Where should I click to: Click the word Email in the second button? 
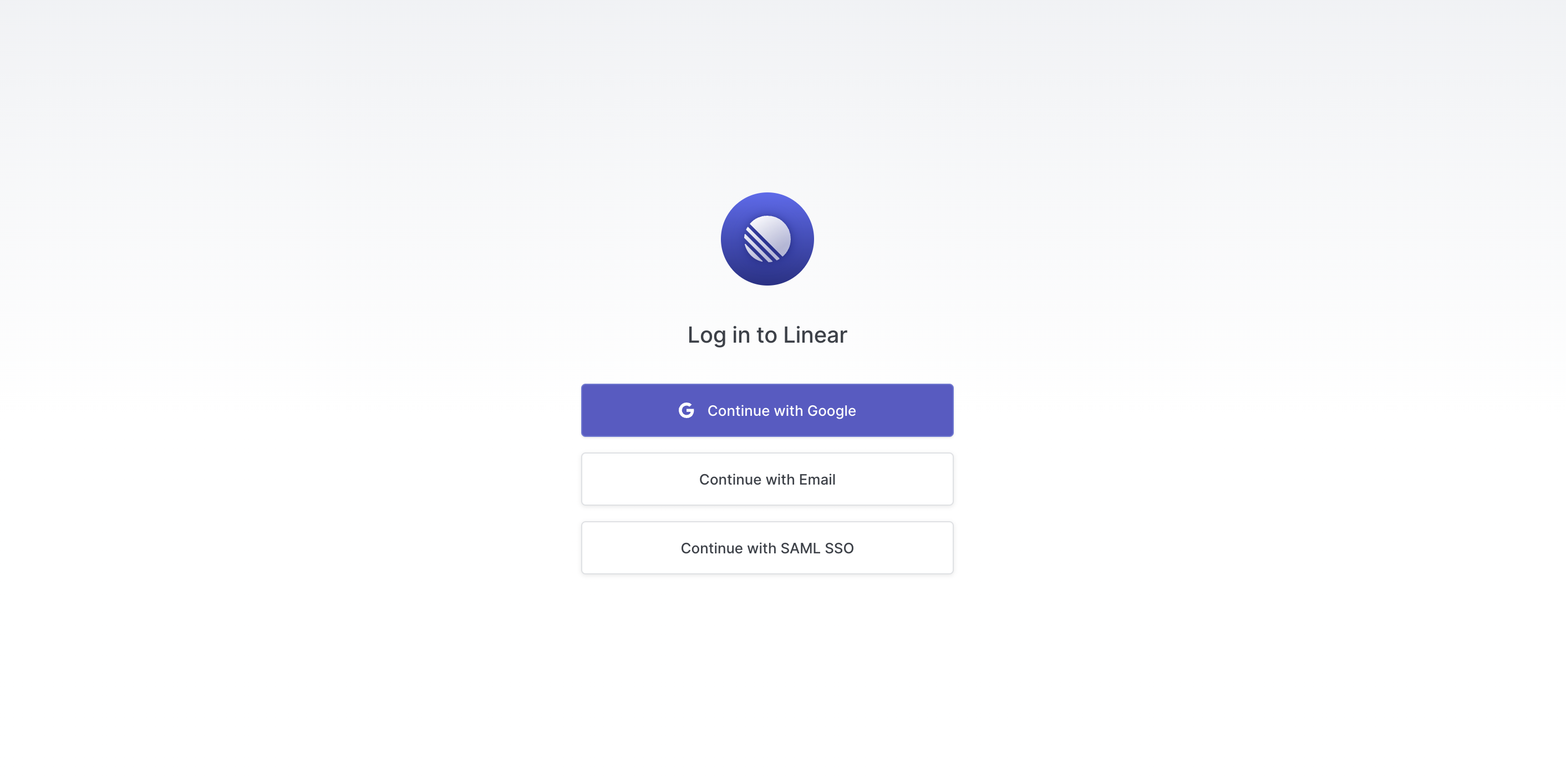tap(817, 480)
